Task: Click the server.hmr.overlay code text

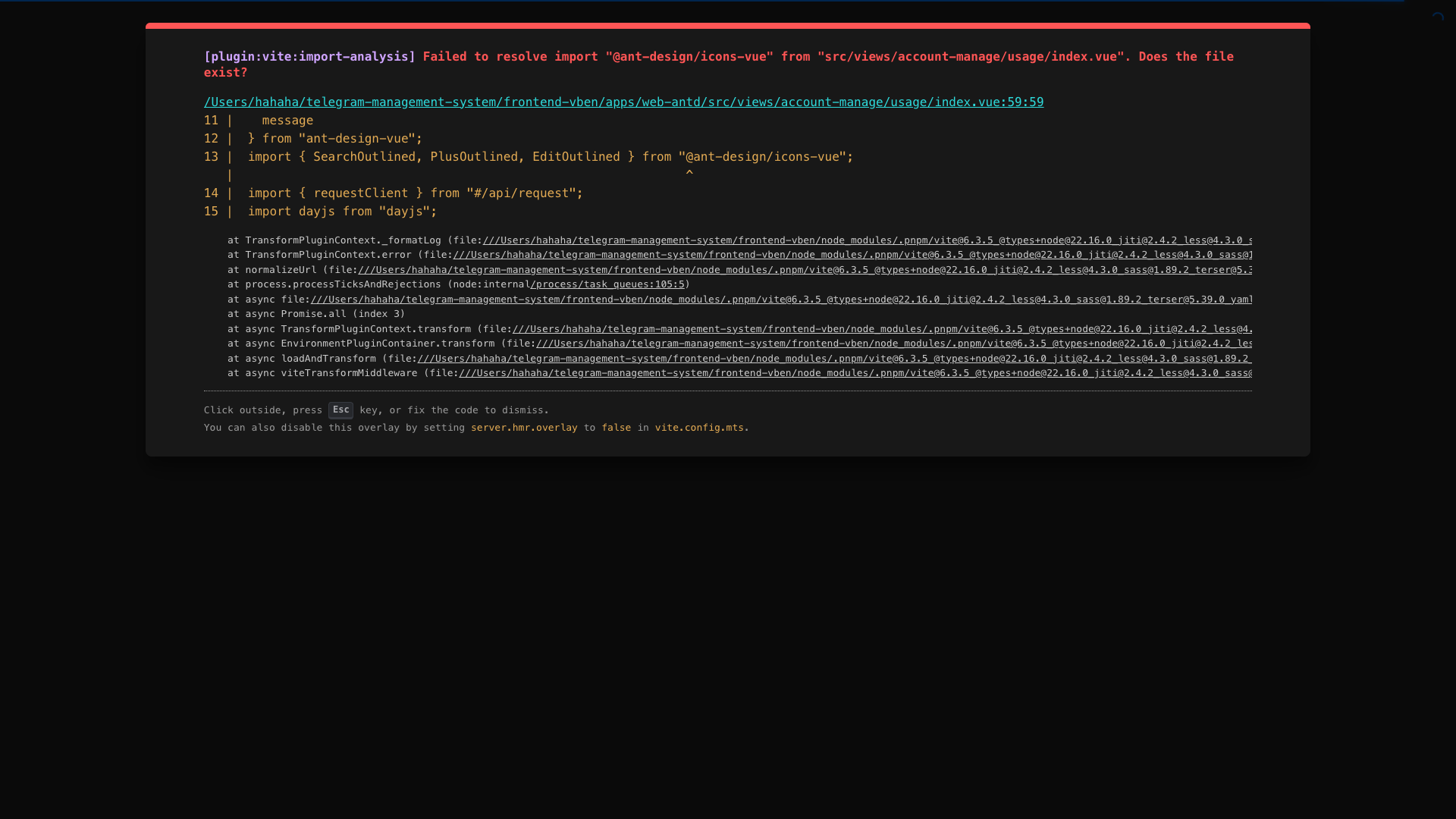Action: click(524, 428)
